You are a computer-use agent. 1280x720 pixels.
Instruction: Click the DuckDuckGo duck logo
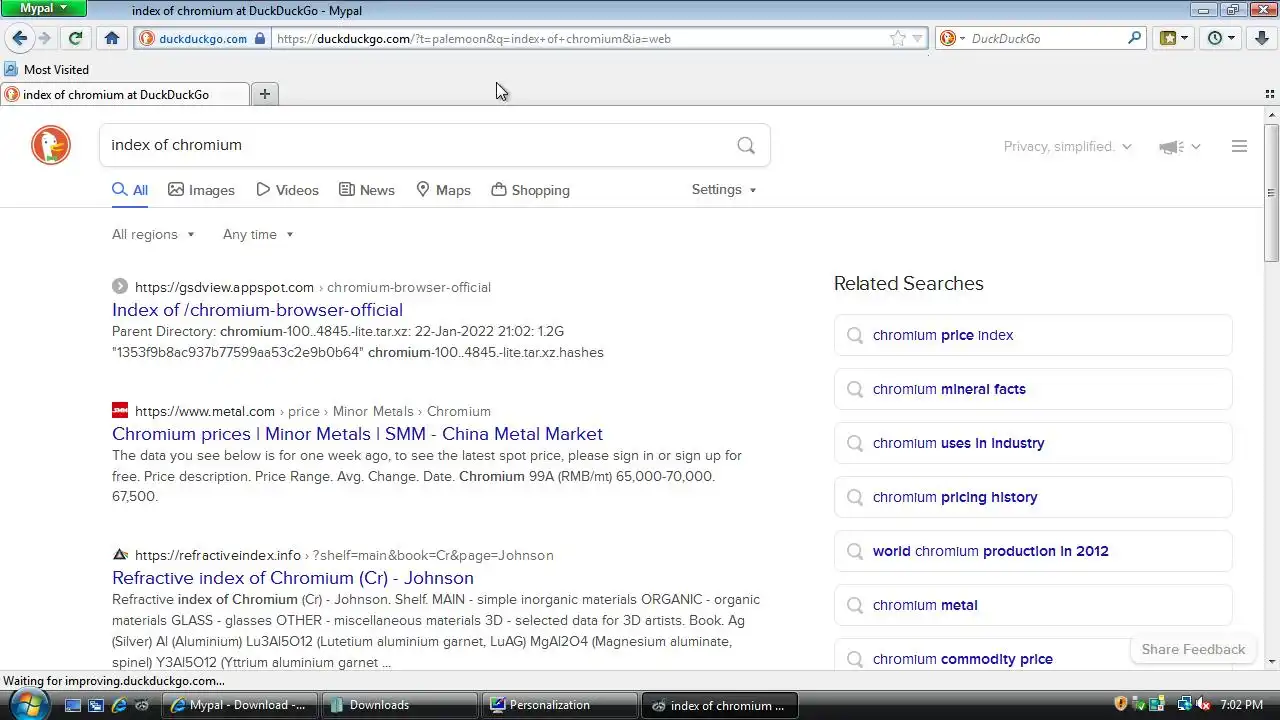point(51,146)
